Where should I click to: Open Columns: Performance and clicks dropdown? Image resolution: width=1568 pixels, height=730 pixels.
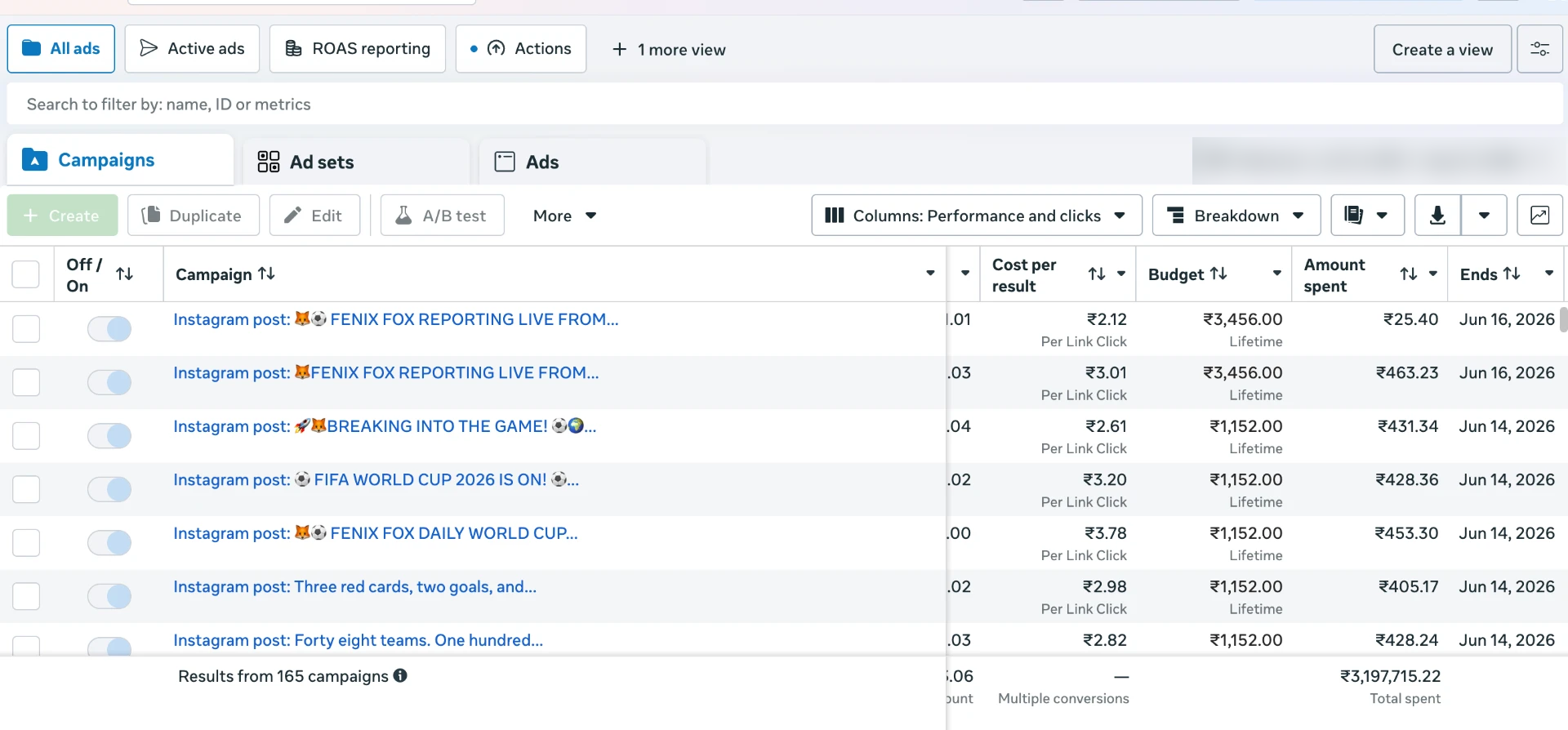(x=977, y=216)
